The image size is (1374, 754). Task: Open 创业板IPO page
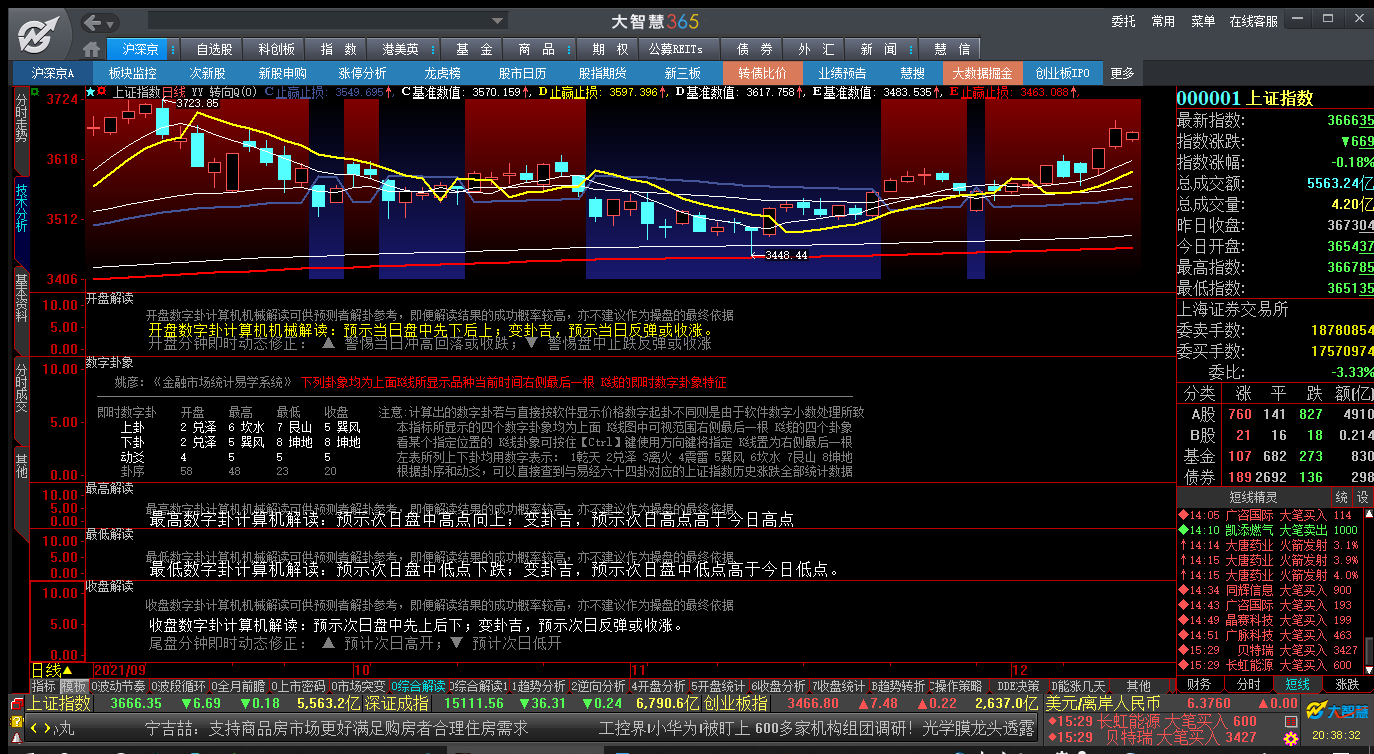[1062, 73]
